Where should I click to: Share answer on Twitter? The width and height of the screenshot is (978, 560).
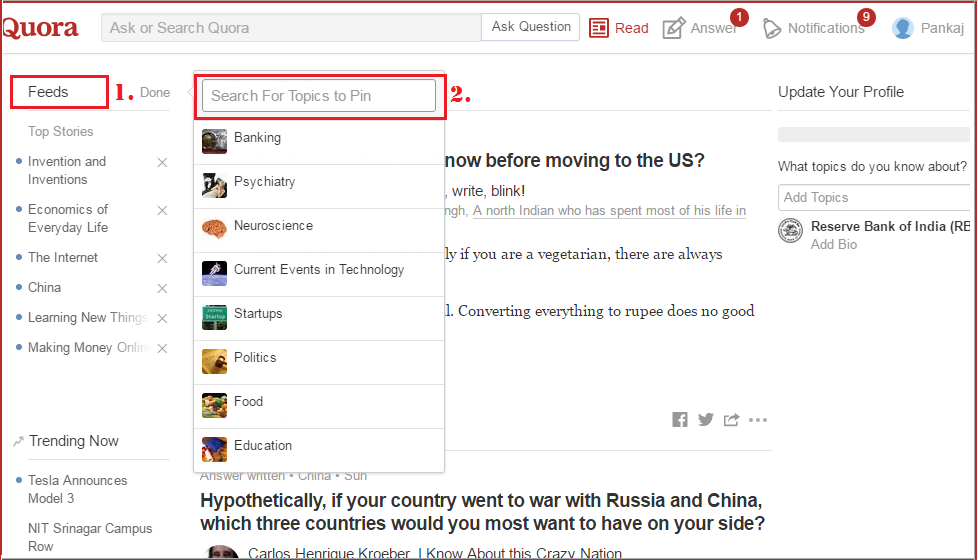pyautogui.click(x=705, y=420)
